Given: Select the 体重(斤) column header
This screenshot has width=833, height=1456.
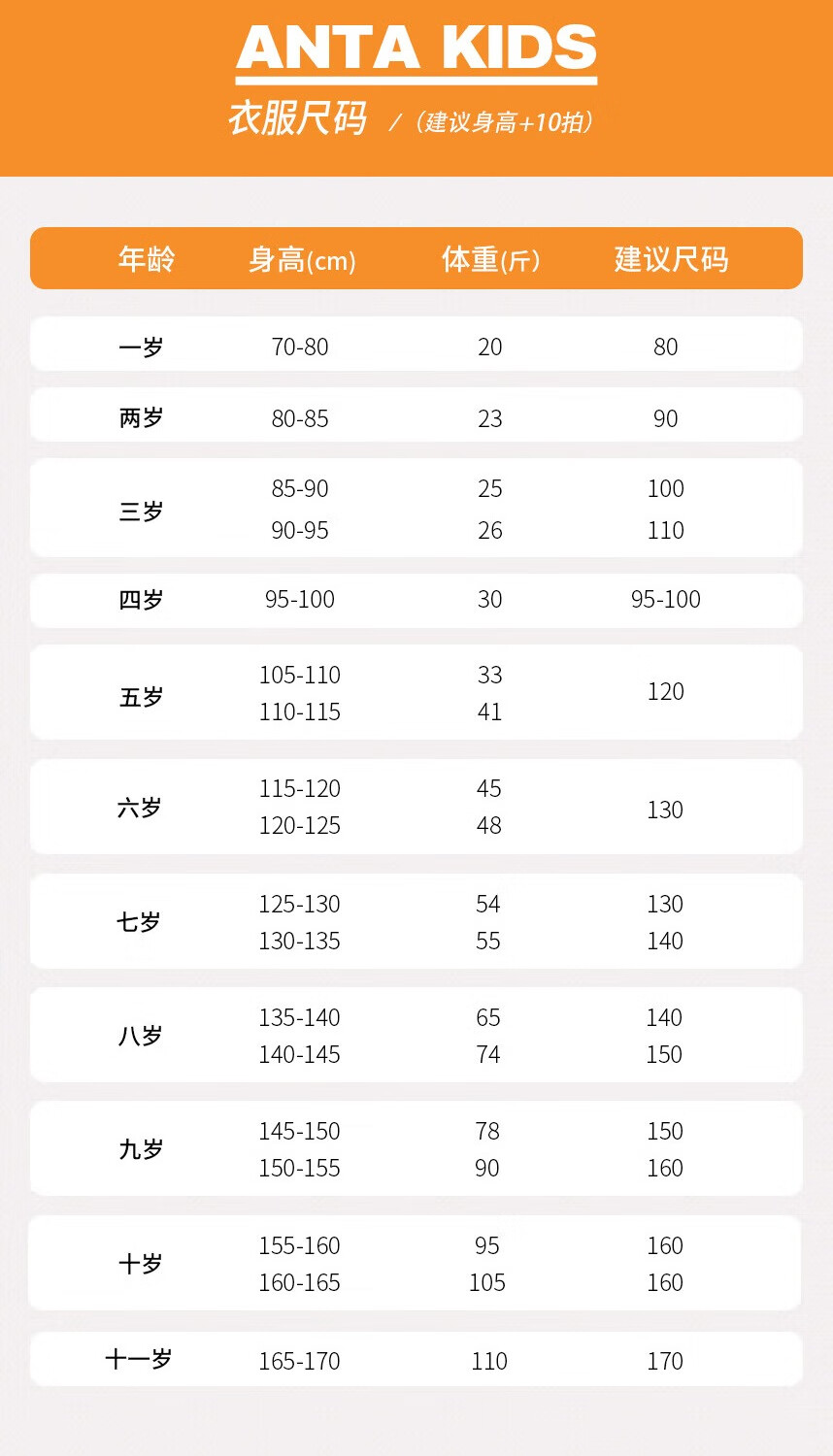Looking at the screenshot, I should point(490,260).
